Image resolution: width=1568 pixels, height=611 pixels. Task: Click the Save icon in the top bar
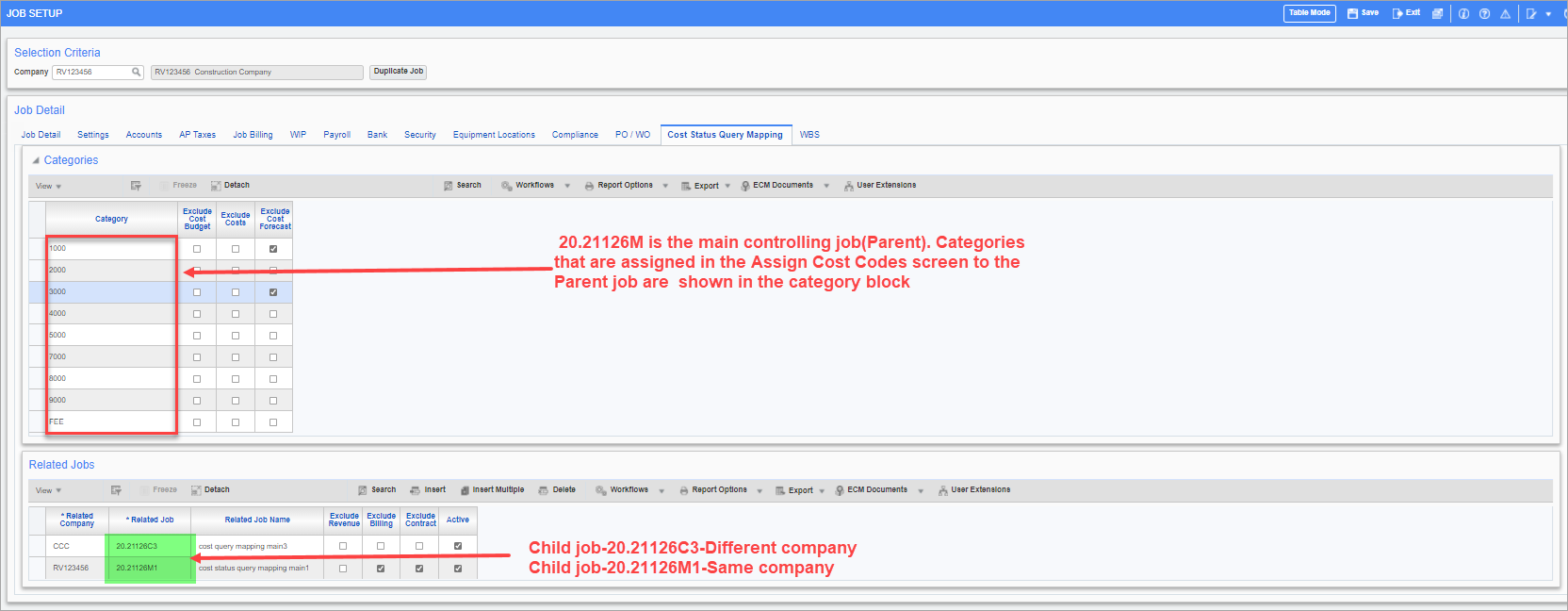pyautogui.click(x=1352, y=13)
